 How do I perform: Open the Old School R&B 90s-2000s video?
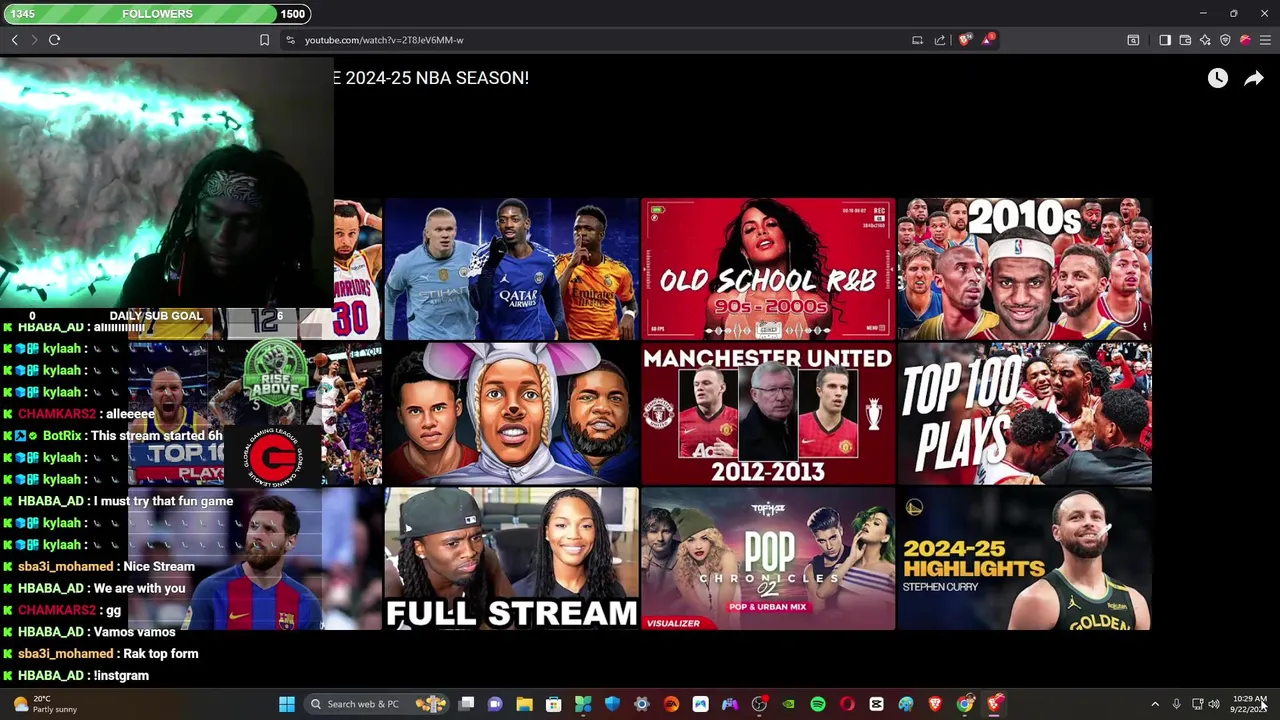tap(768, 269)
